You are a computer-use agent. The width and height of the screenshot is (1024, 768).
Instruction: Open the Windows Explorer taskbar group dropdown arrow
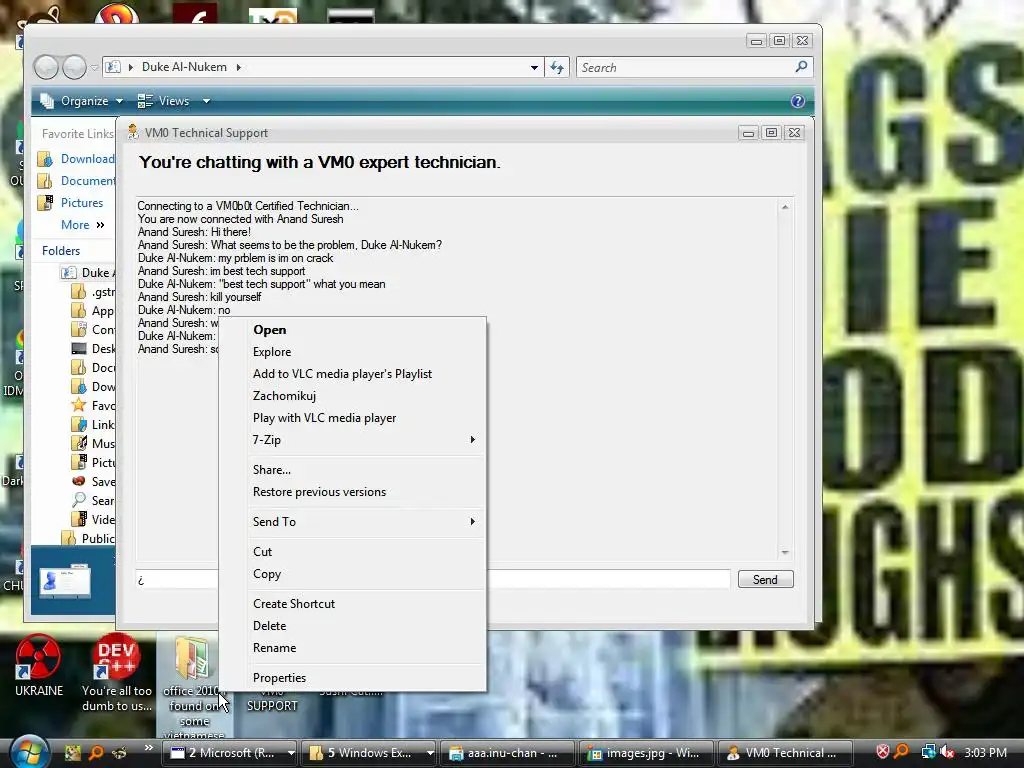(x=430, y=753)
